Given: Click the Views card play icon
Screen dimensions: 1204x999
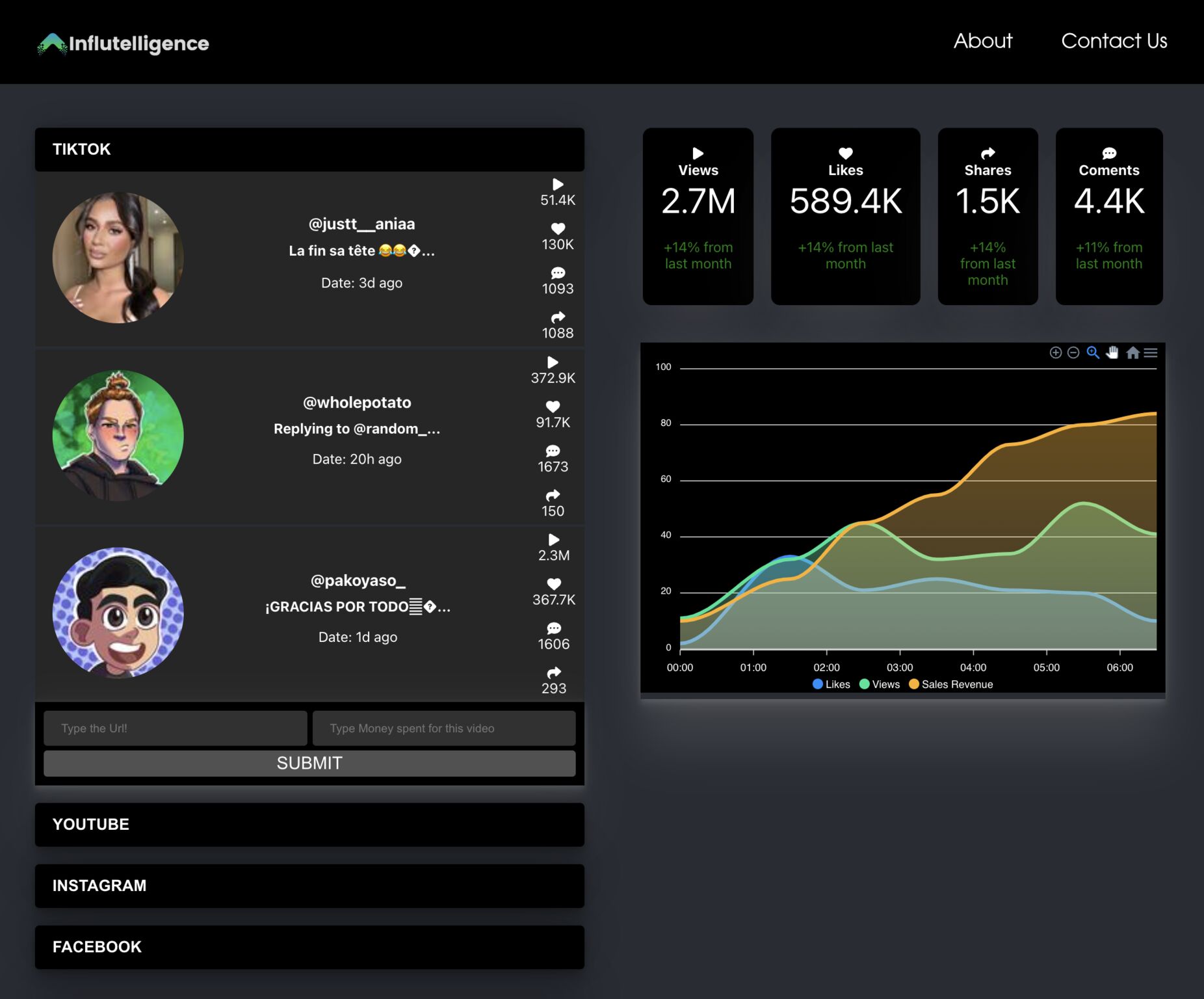Looking at the screenshot, I should 698,153.
